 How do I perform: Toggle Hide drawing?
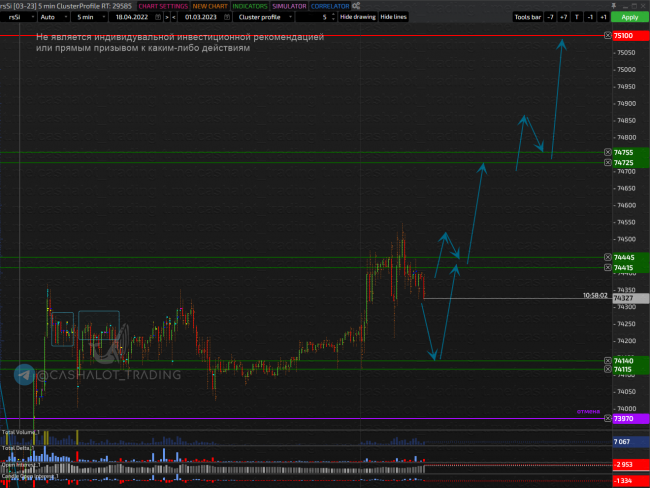tap(358, 17)
